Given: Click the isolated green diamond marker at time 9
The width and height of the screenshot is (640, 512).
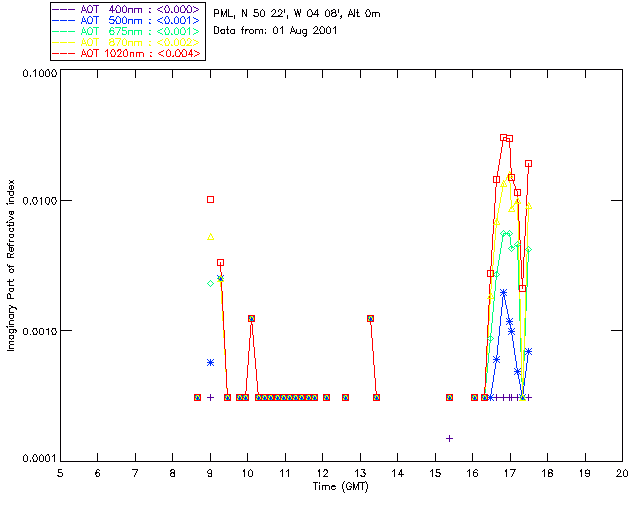Looking at the screenshot, I should click(x=211, y=283).
